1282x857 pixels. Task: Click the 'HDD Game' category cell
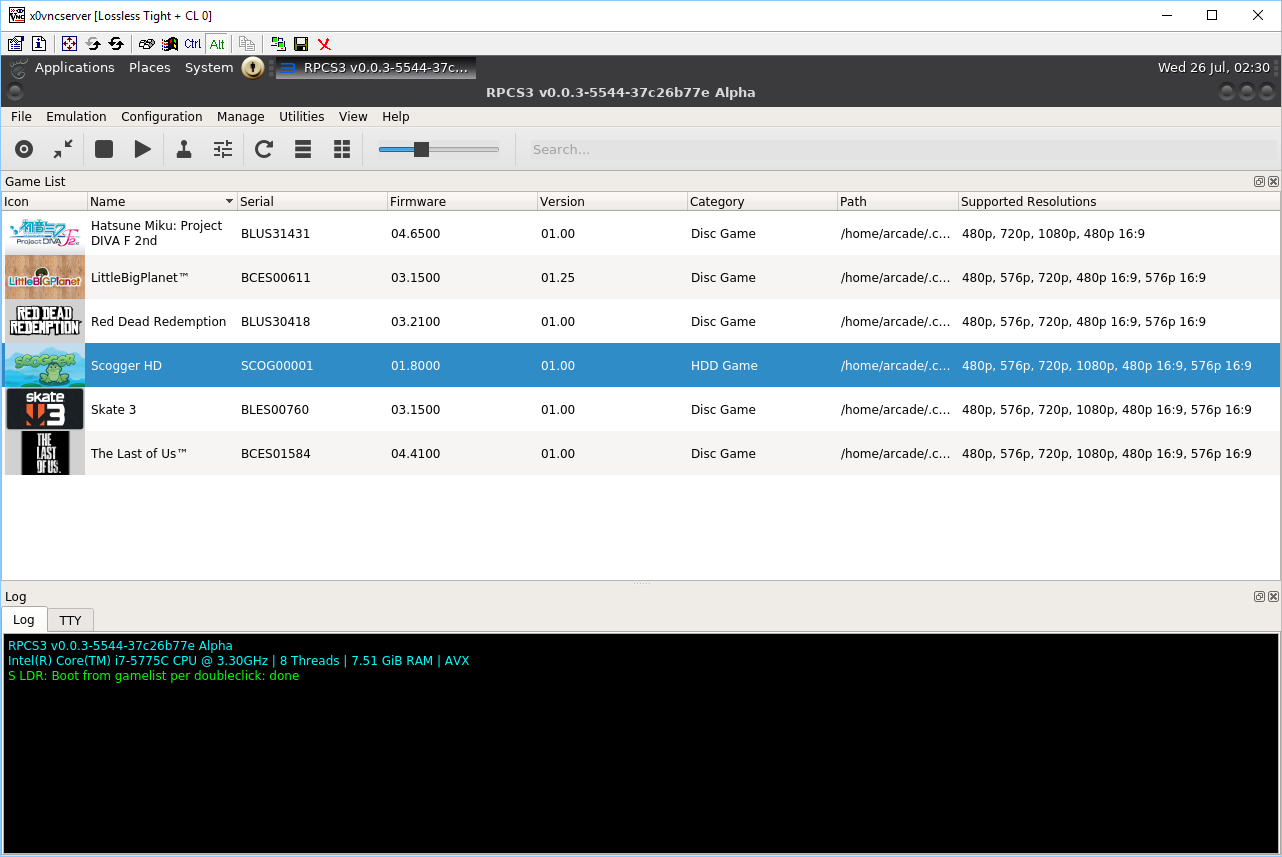762,365
